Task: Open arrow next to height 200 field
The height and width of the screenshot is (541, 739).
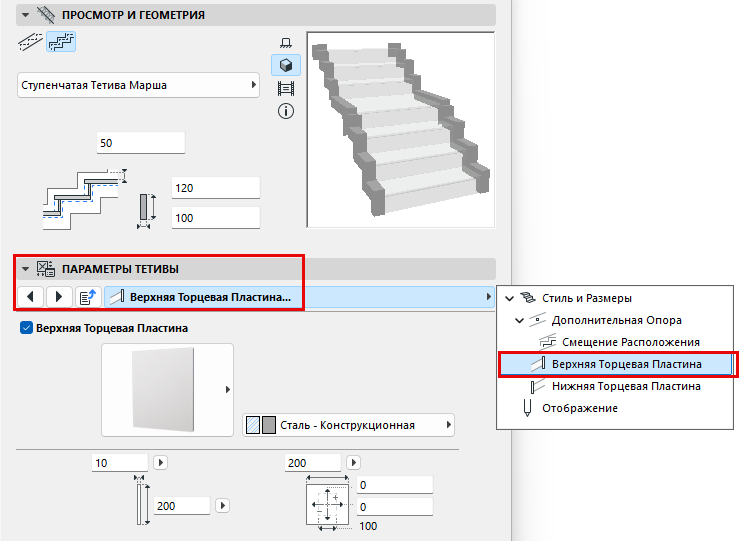Action: coord(222,506)
